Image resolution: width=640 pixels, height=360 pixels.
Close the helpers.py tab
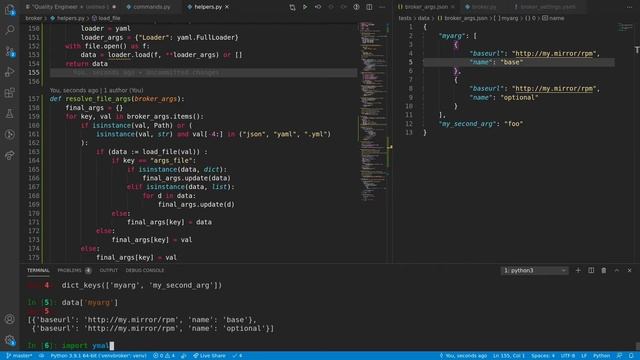tap(227, 7)
